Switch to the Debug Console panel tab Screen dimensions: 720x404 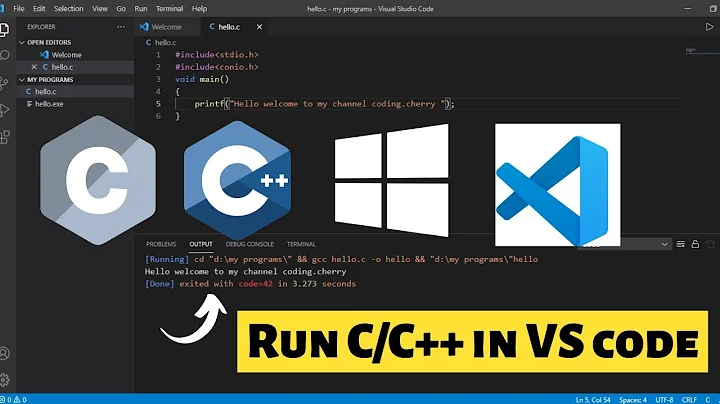click(249, 244)
